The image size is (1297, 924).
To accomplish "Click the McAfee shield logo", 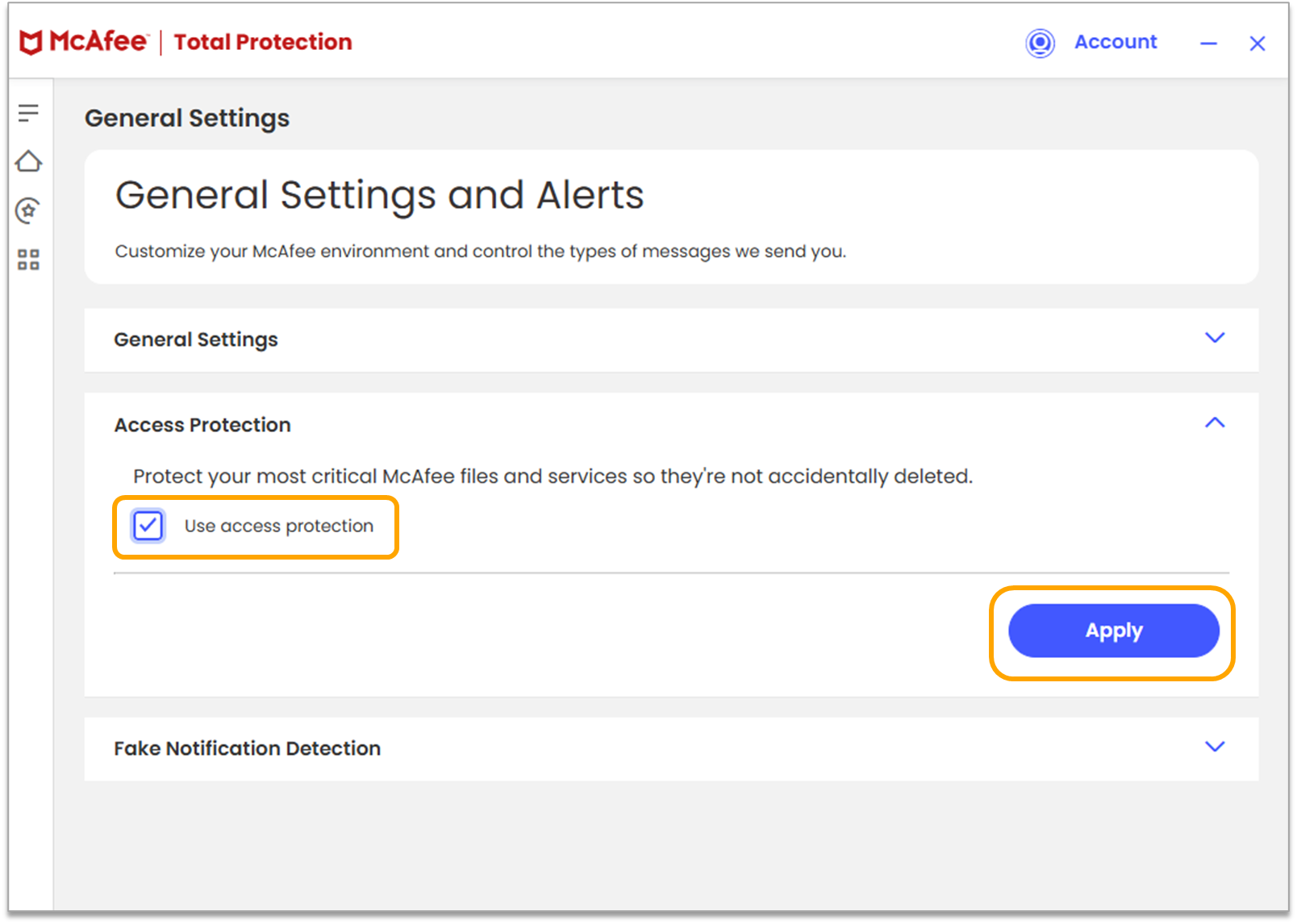I will coord(30,41).
